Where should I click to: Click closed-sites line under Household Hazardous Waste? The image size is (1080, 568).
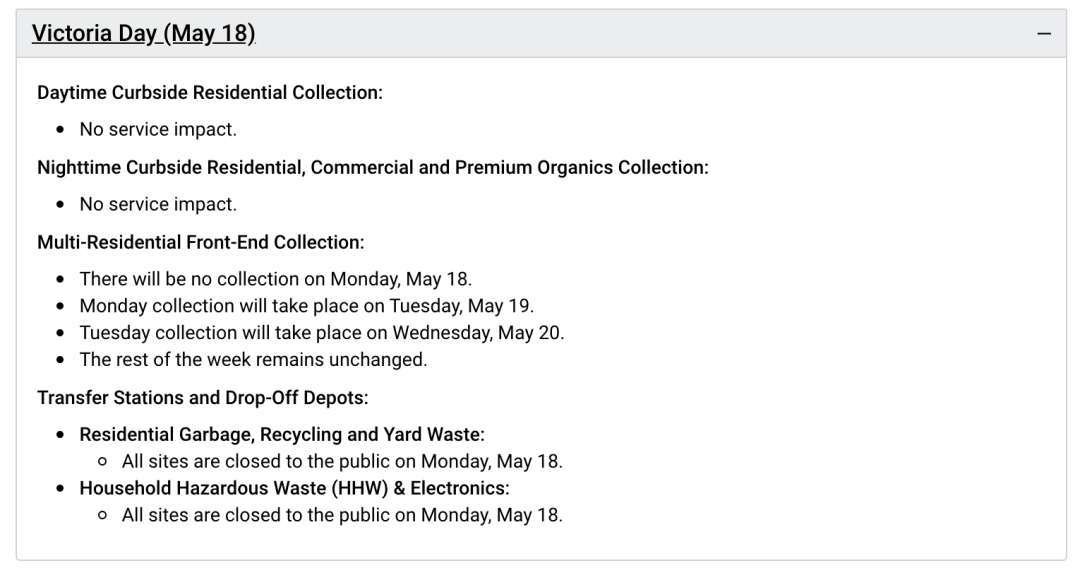[342, 515]
